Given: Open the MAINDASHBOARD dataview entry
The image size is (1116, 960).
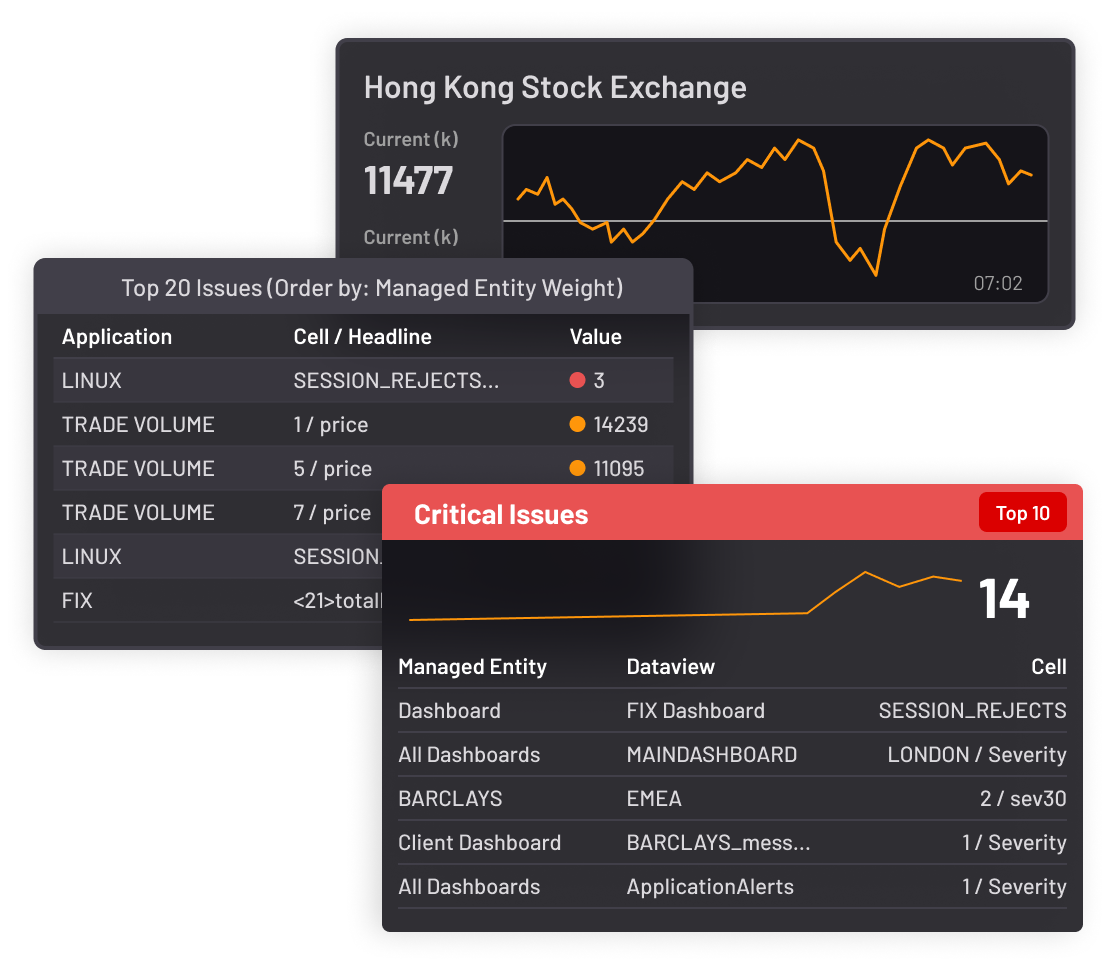Looking at the screenshot, I should point(711,755).
